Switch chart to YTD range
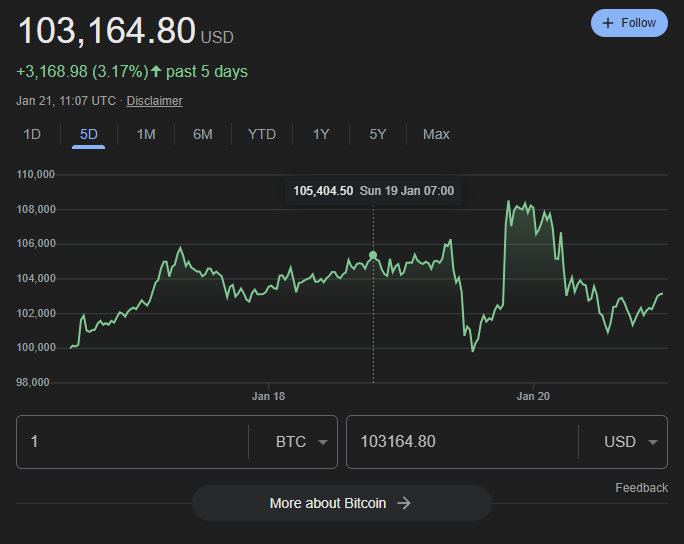The image size is (684, 544). 262,134
